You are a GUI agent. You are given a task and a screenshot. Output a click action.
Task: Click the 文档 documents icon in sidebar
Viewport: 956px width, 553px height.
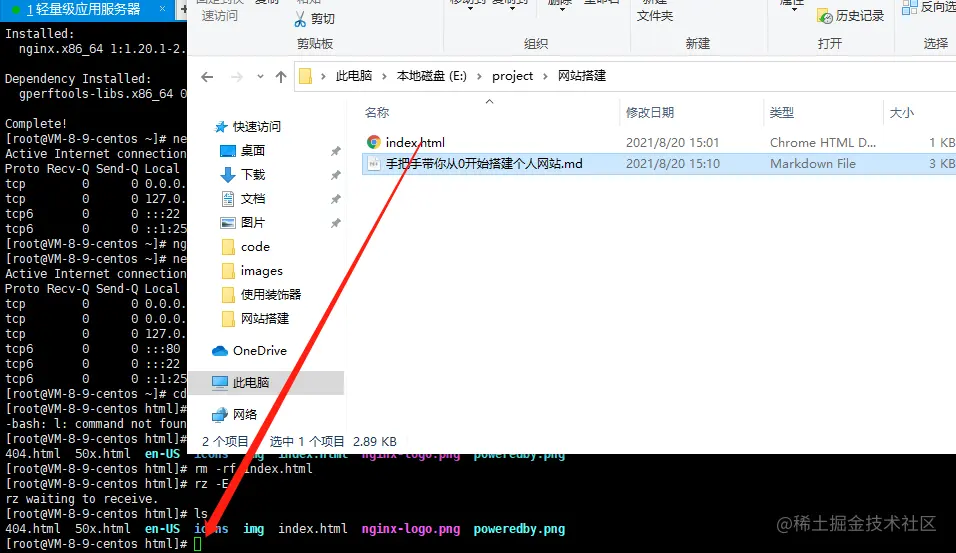coord(227,199)
